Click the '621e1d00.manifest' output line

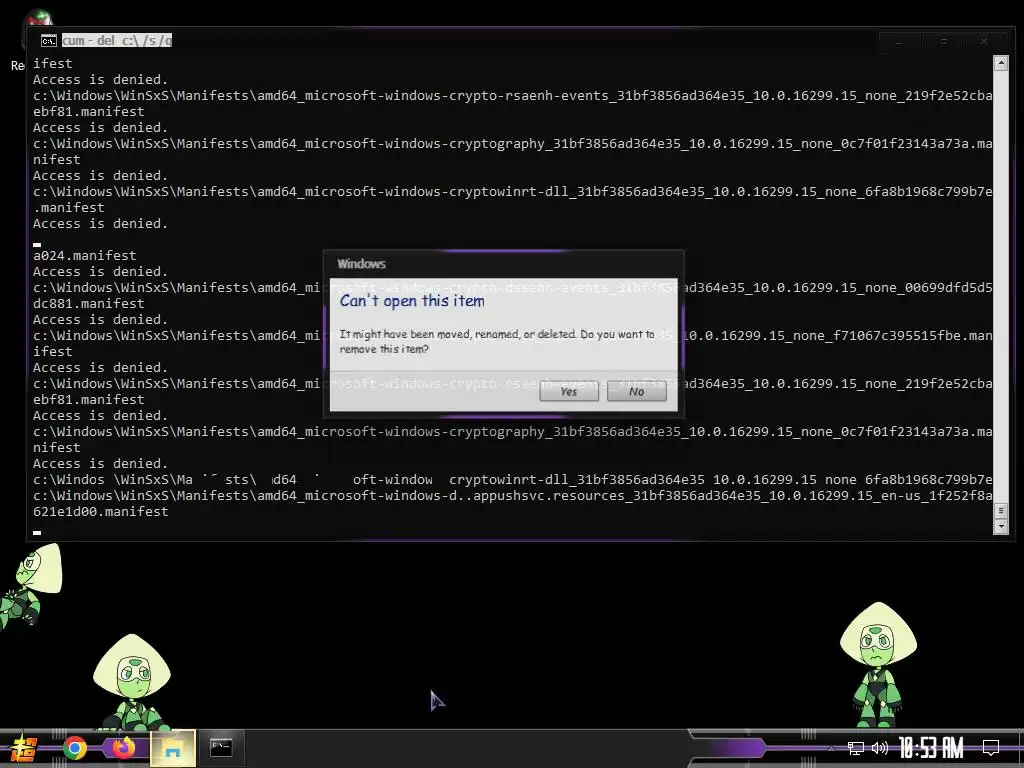(101, 511)
